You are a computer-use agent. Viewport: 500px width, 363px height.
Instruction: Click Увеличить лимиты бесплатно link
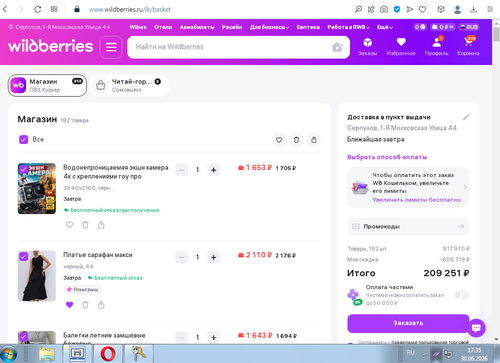pyautogui.click(x=417, y=200)
